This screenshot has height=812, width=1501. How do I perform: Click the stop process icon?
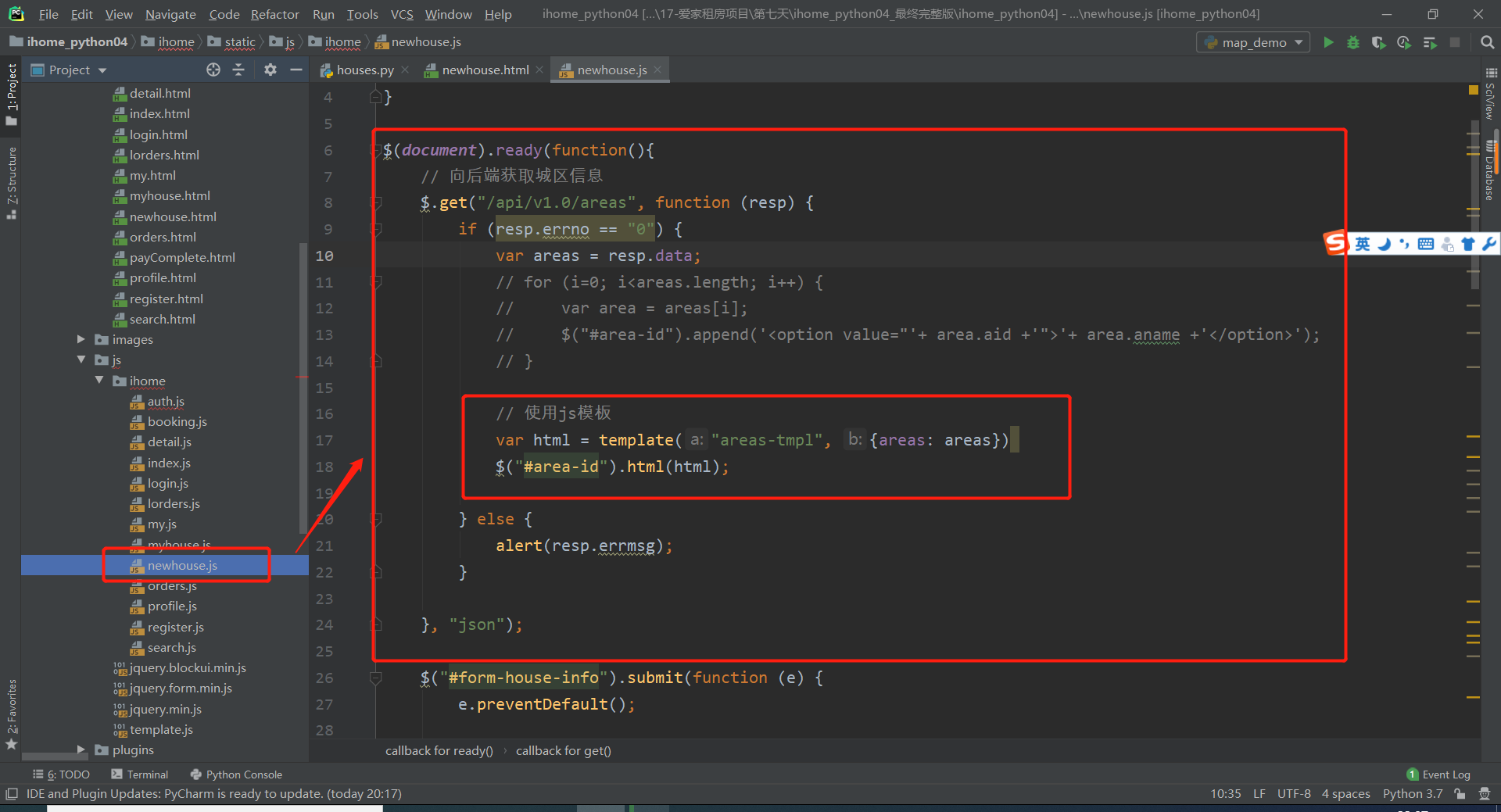tap(1455, 42)
